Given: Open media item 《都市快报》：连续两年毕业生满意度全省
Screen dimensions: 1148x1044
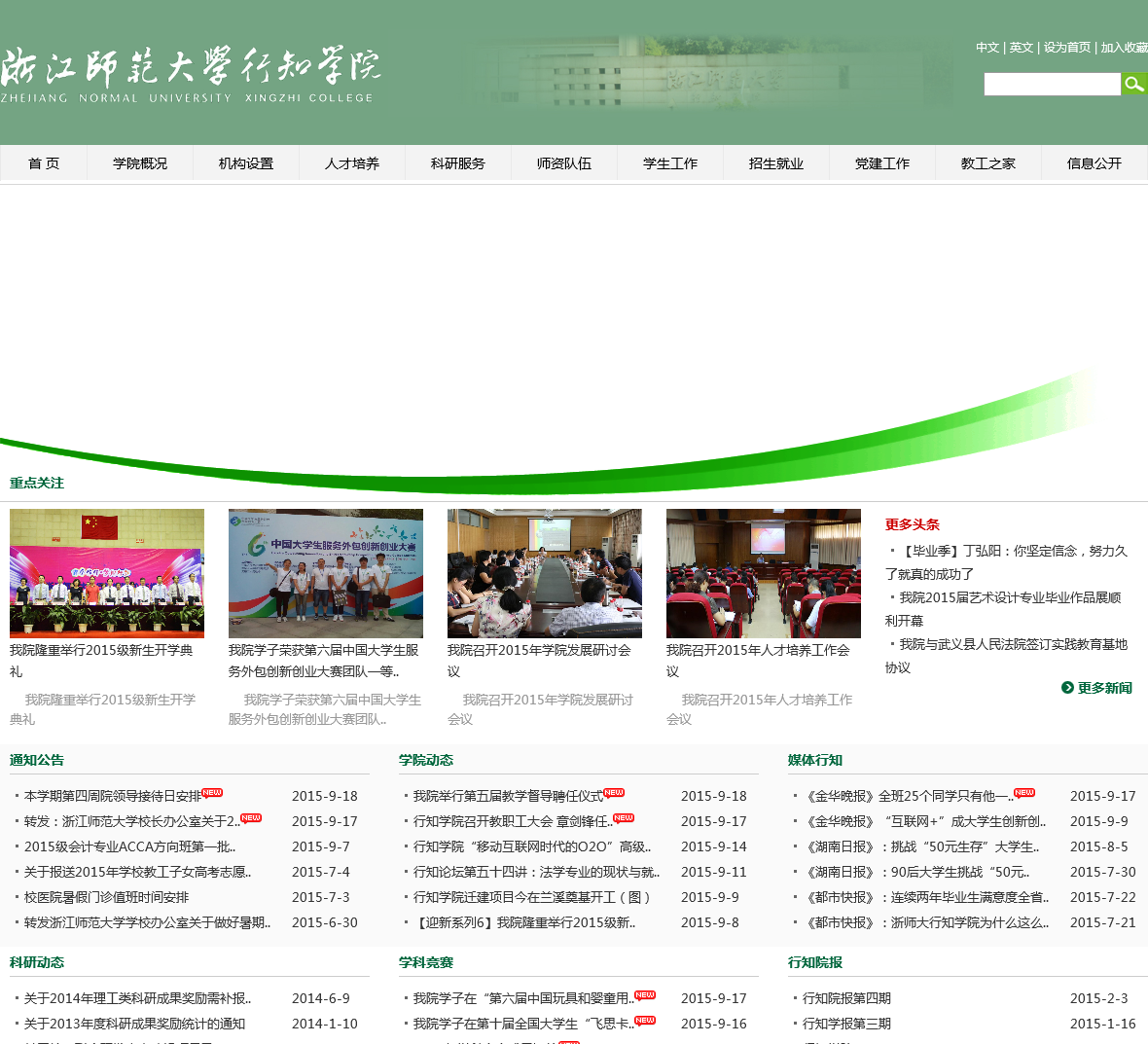Looking at the screenshot, I should coord(925,897).
